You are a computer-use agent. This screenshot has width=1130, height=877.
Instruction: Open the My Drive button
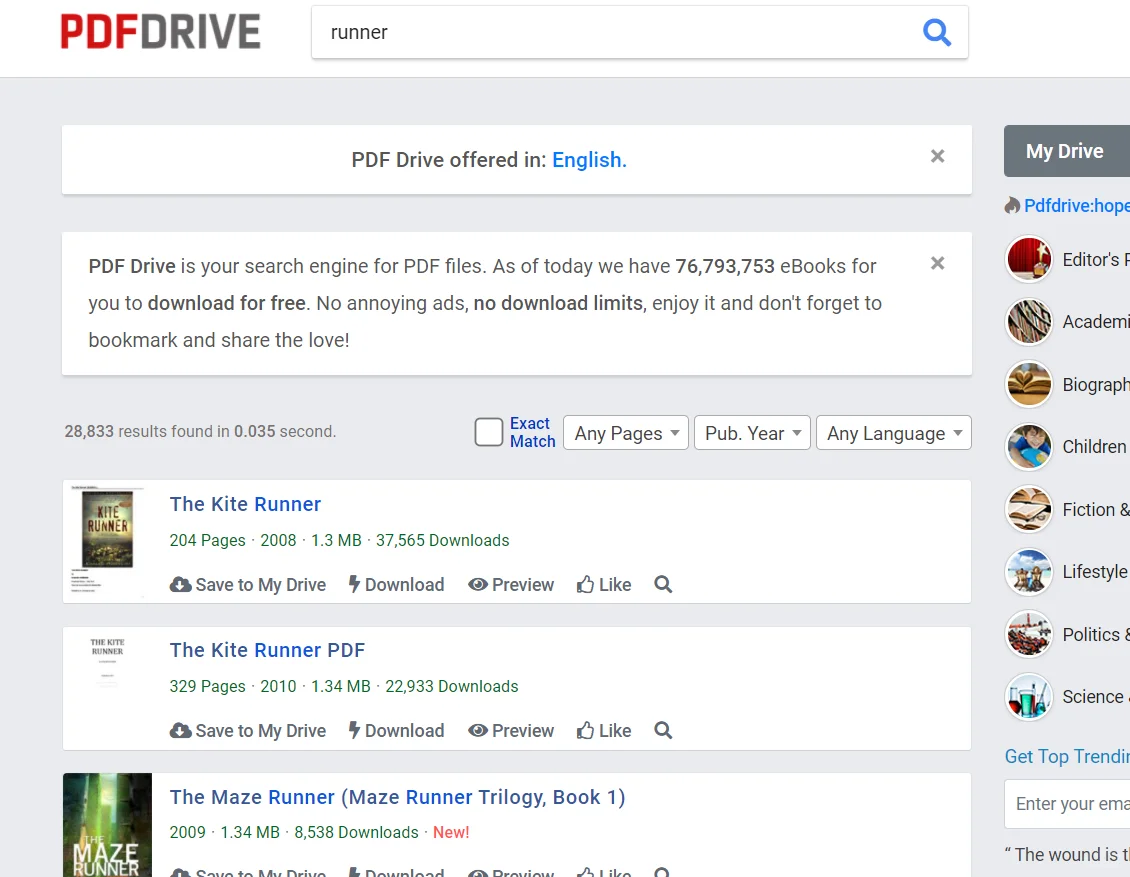(x=1067, y=151)
